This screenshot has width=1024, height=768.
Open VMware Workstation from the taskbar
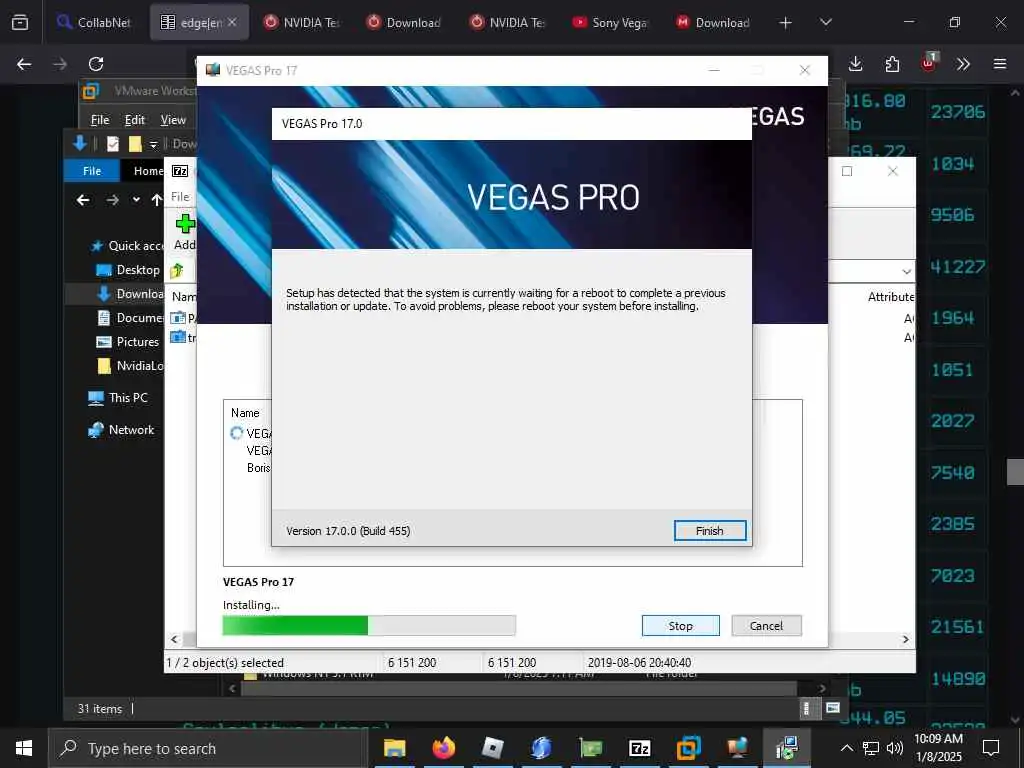point(688,748)
